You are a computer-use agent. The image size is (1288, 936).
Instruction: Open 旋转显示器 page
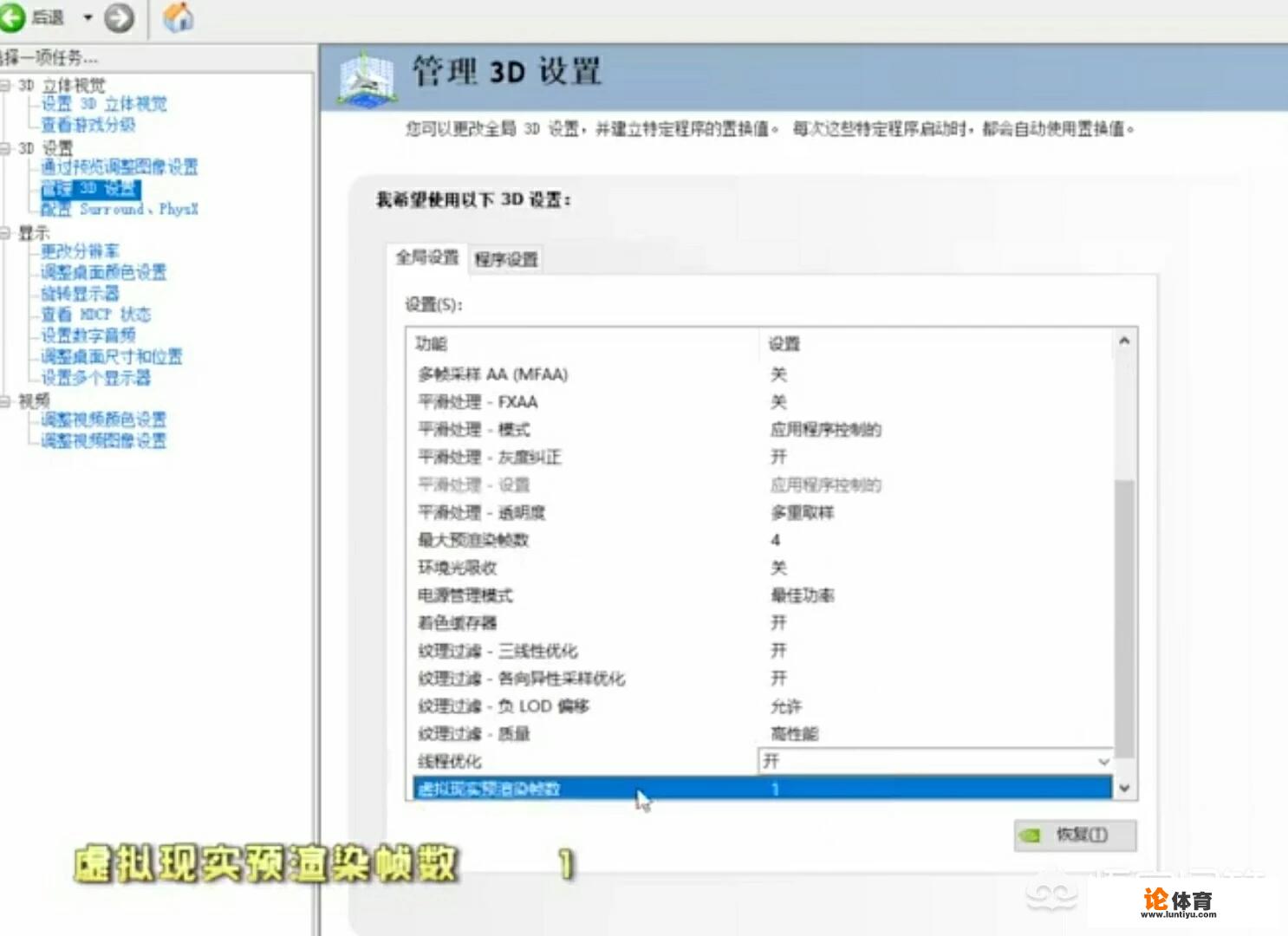[x=80, y=293]
